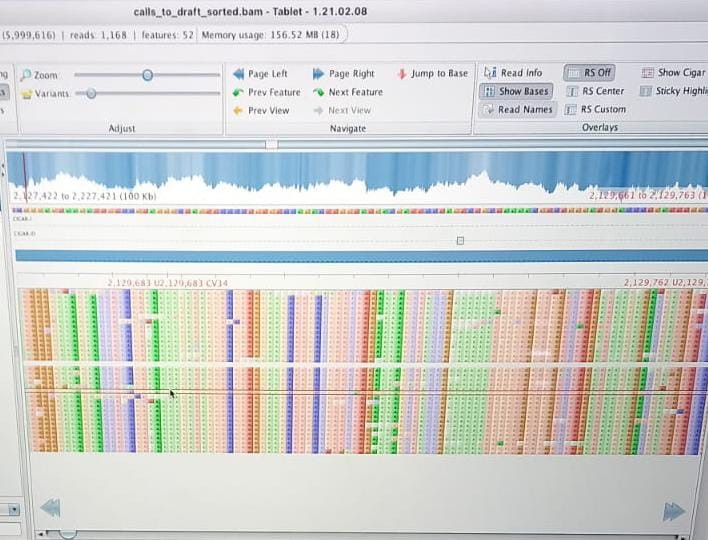This screenshot has height=540, width=708.
Task: Click the Next Feature label
Action: (356, 92)
